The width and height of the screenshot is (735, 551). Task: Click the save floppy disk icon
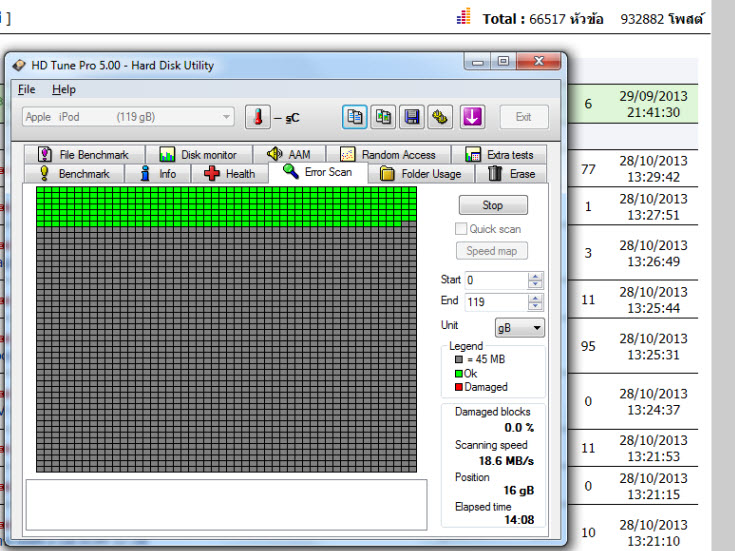tap(411, 117)
